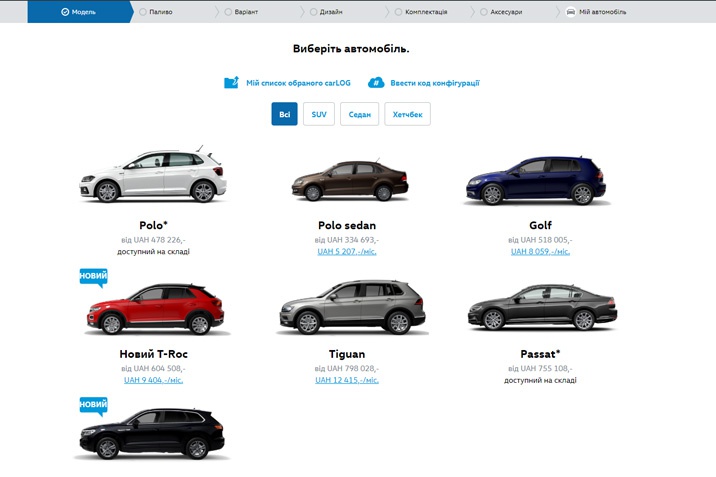Choose the red T-Roc car image

coord(155,309)
